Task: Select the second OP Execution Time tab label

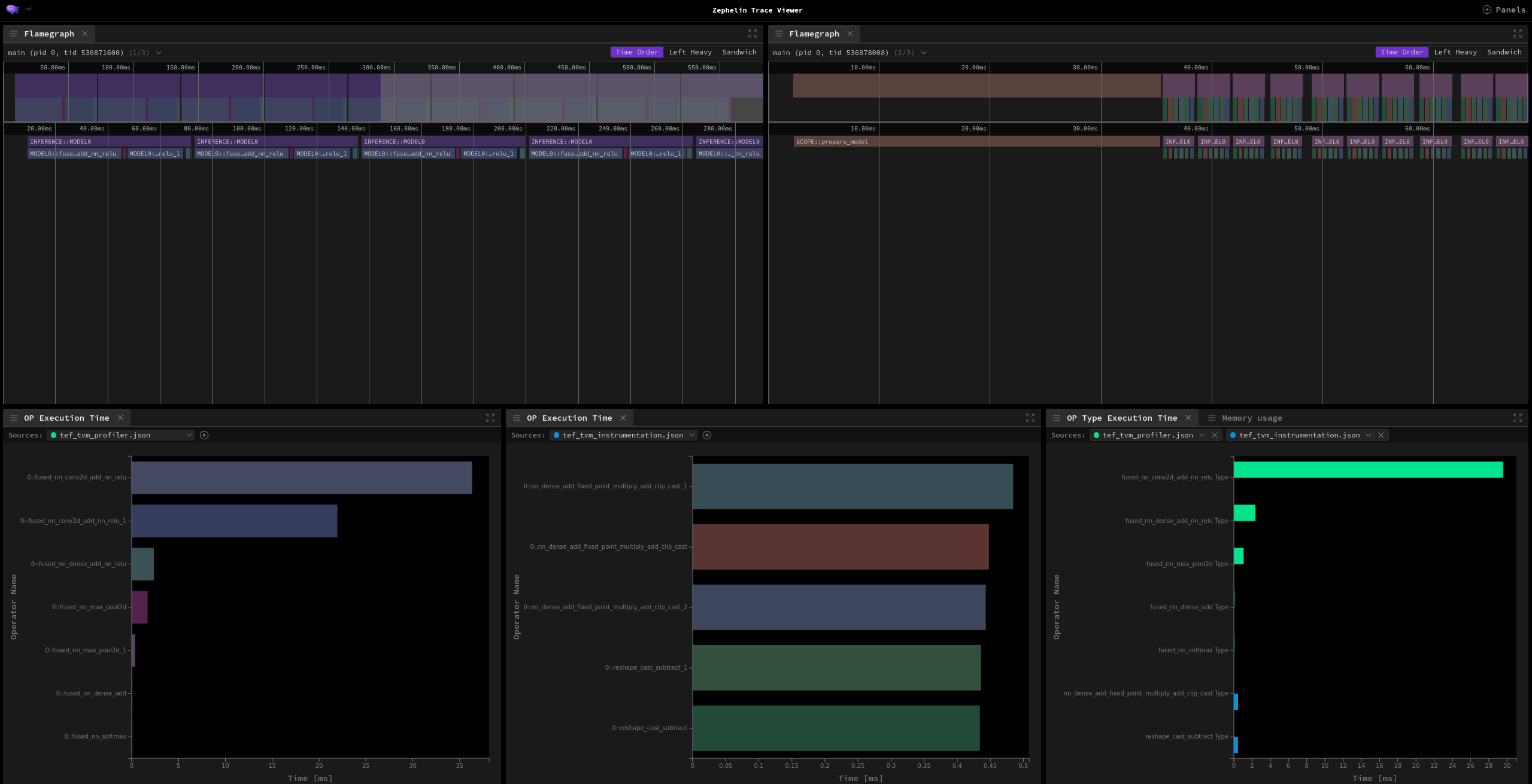Action: pyautogui.click(x=569, y=418)
